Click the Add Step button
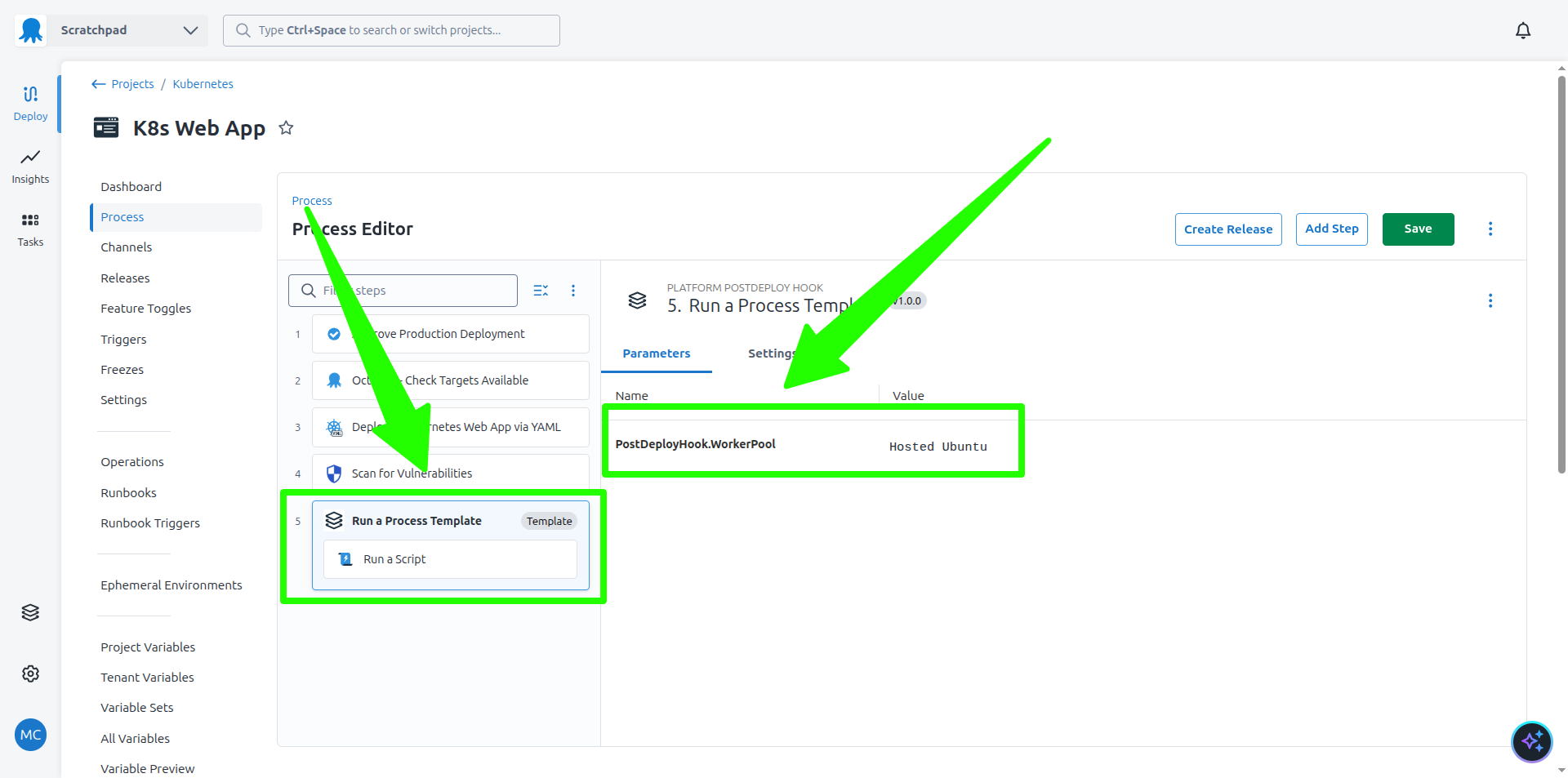Screen dimensions: 1568x778 coord(1331,229)
